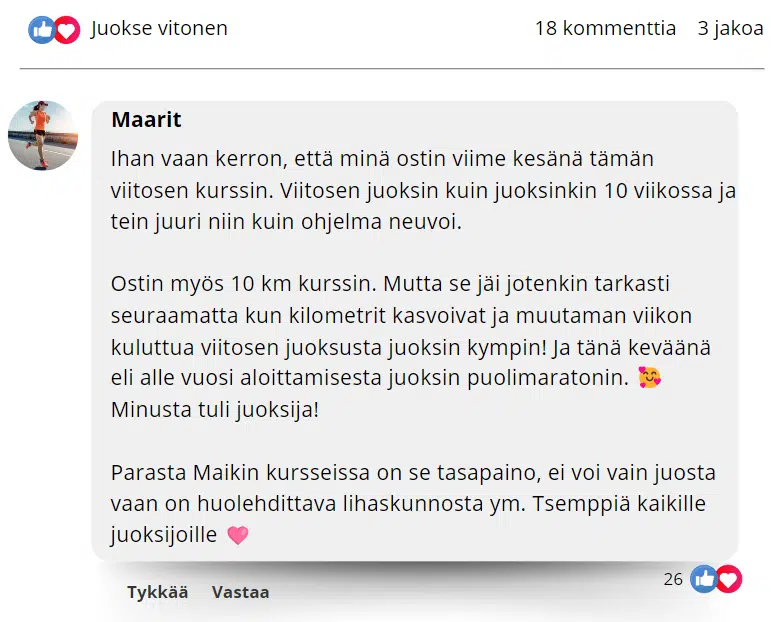The width and height of the screenshot is (771, 622).
Task: Click the name Maarit in the comment
Action: click(x=146, y=120)
